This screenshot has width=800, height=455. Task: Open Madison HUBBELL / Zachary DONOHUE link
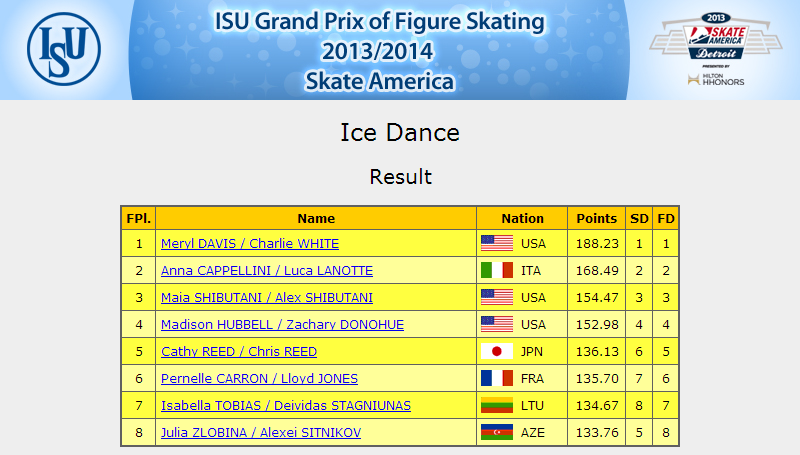(x=282, y=325)
